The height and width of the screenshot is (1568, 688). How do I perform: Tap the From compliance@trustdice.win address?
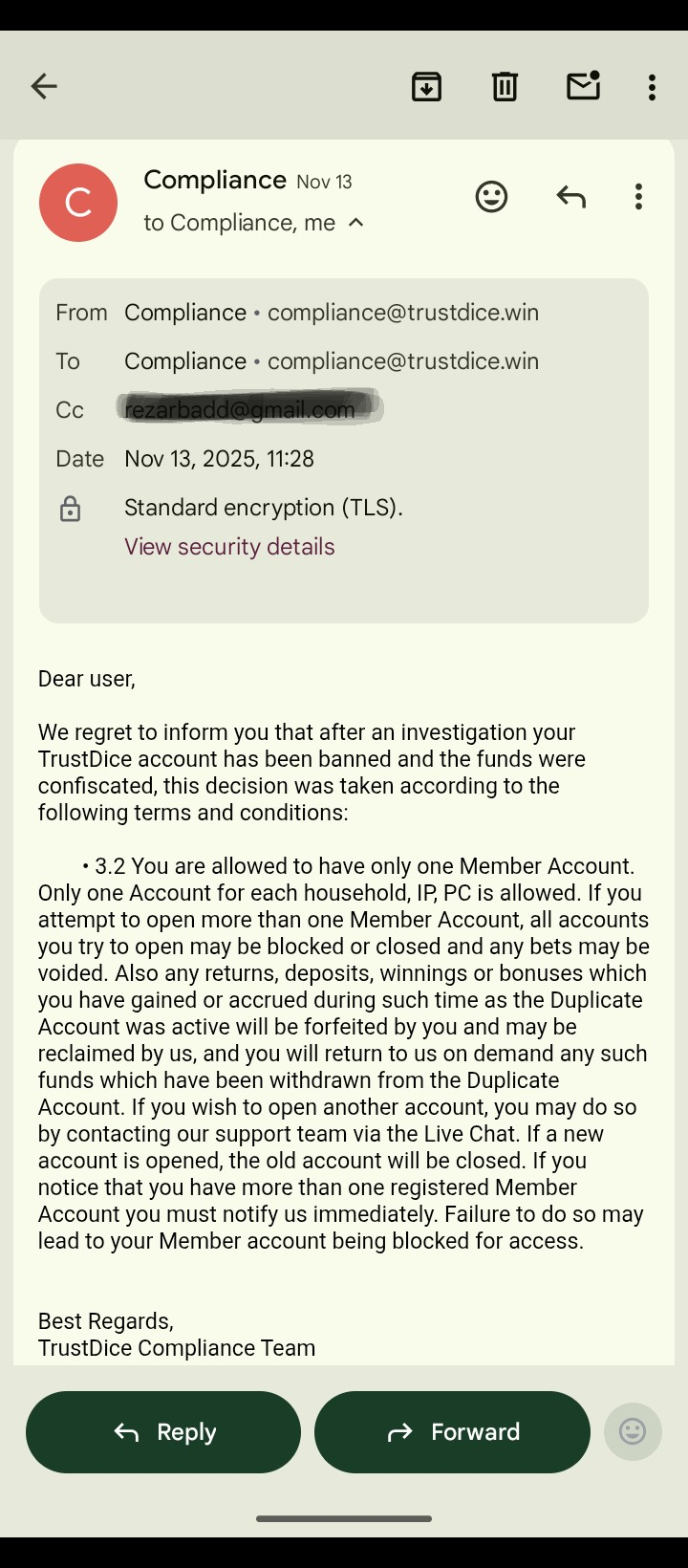point(402,313)
